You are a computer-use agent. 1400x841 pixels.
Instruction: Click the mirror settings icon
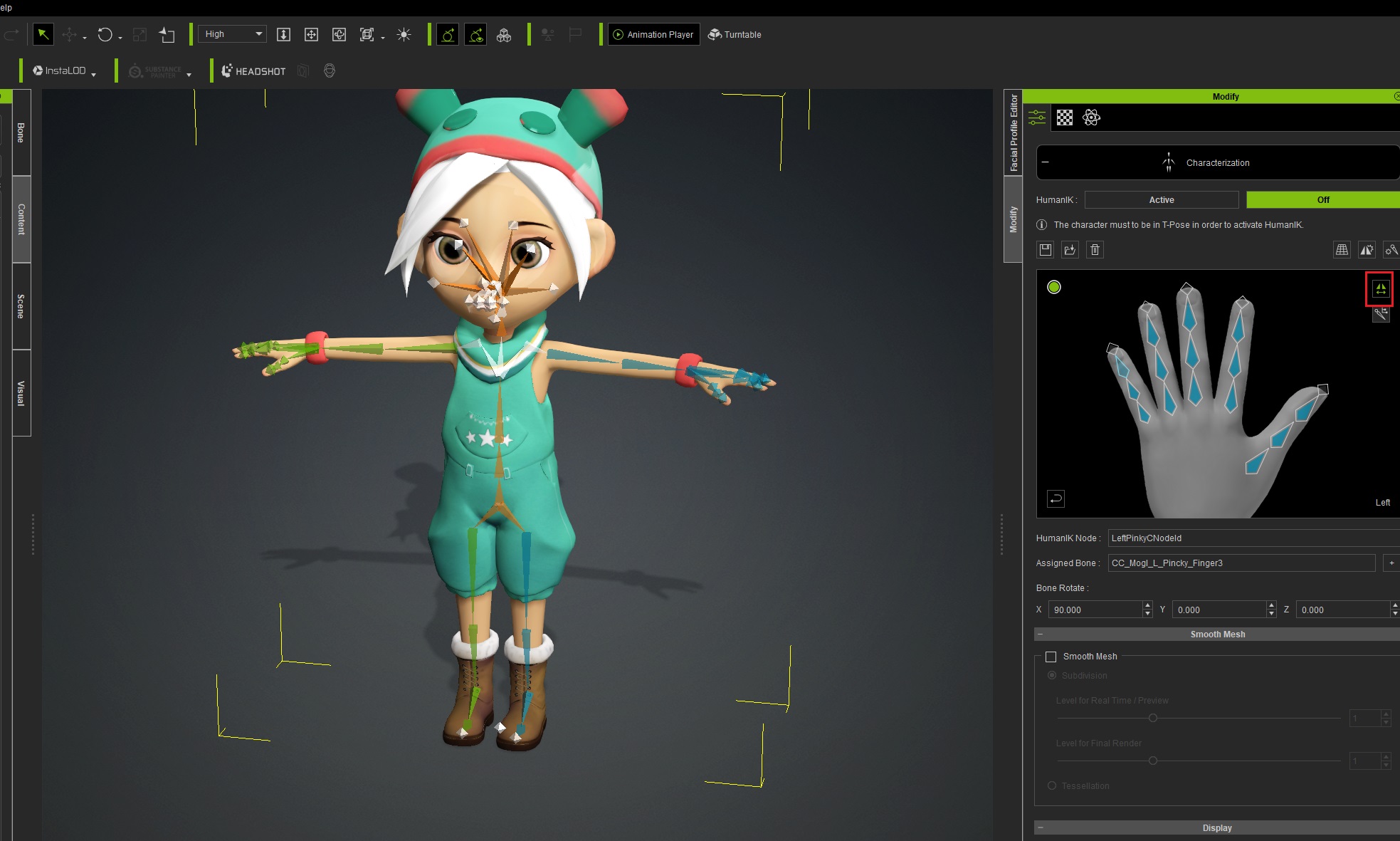click(x=1367, y=249)
